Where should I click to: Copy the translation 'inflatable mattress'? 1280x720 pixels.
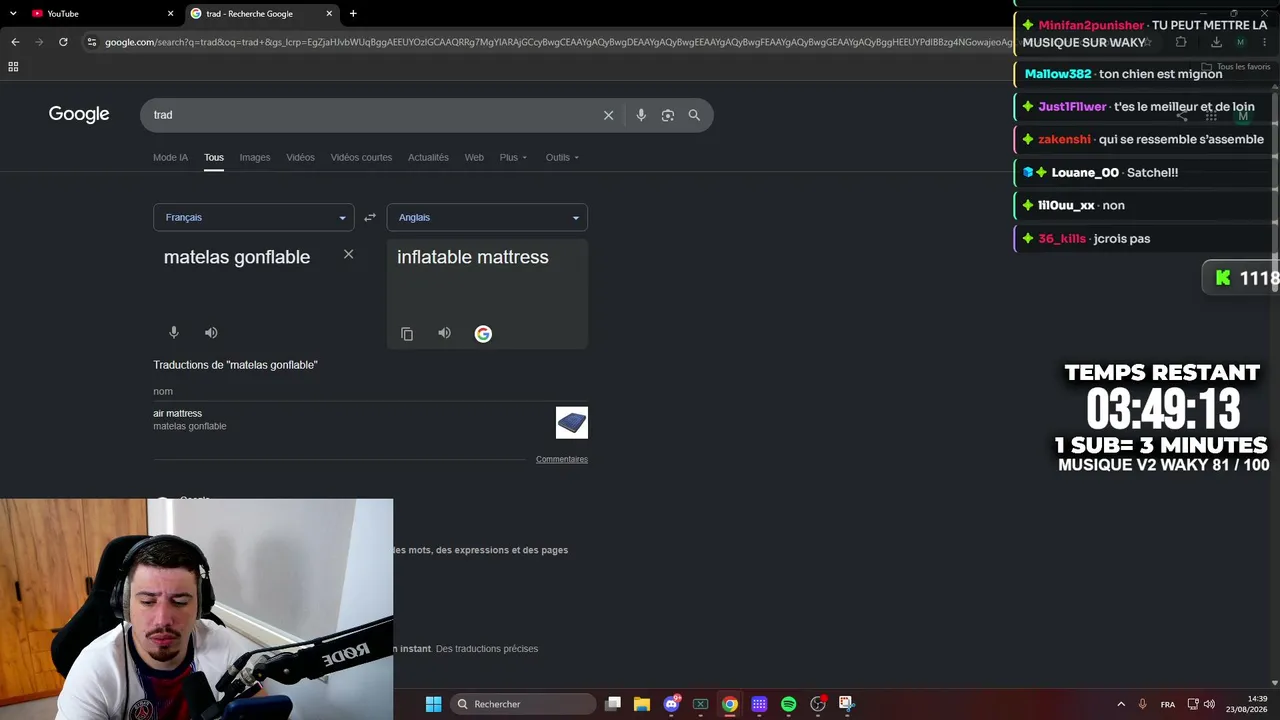[407, 334]
